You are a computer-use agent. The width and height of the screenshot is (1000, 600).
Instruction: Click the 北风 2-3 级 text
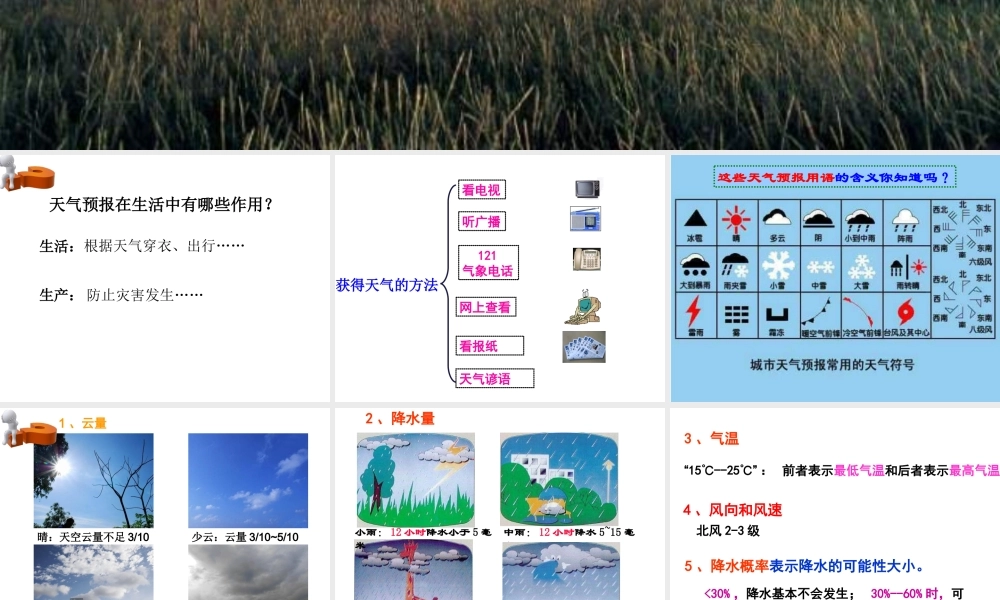pos(728,531)
